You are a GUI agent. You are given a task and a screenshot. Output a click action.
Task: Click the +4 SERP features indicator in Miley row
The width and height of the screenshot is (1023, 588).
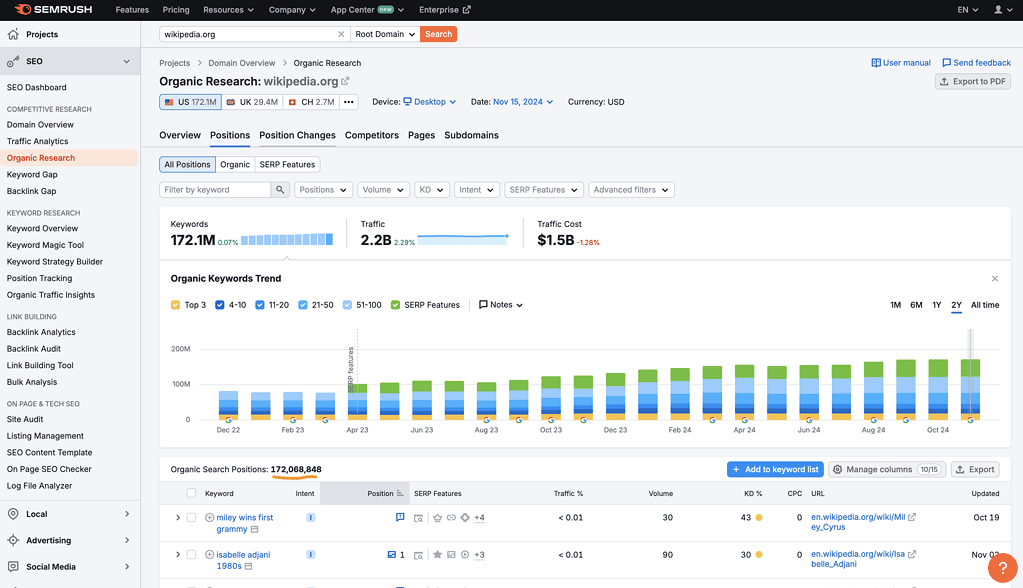click(x=480, y=518)
